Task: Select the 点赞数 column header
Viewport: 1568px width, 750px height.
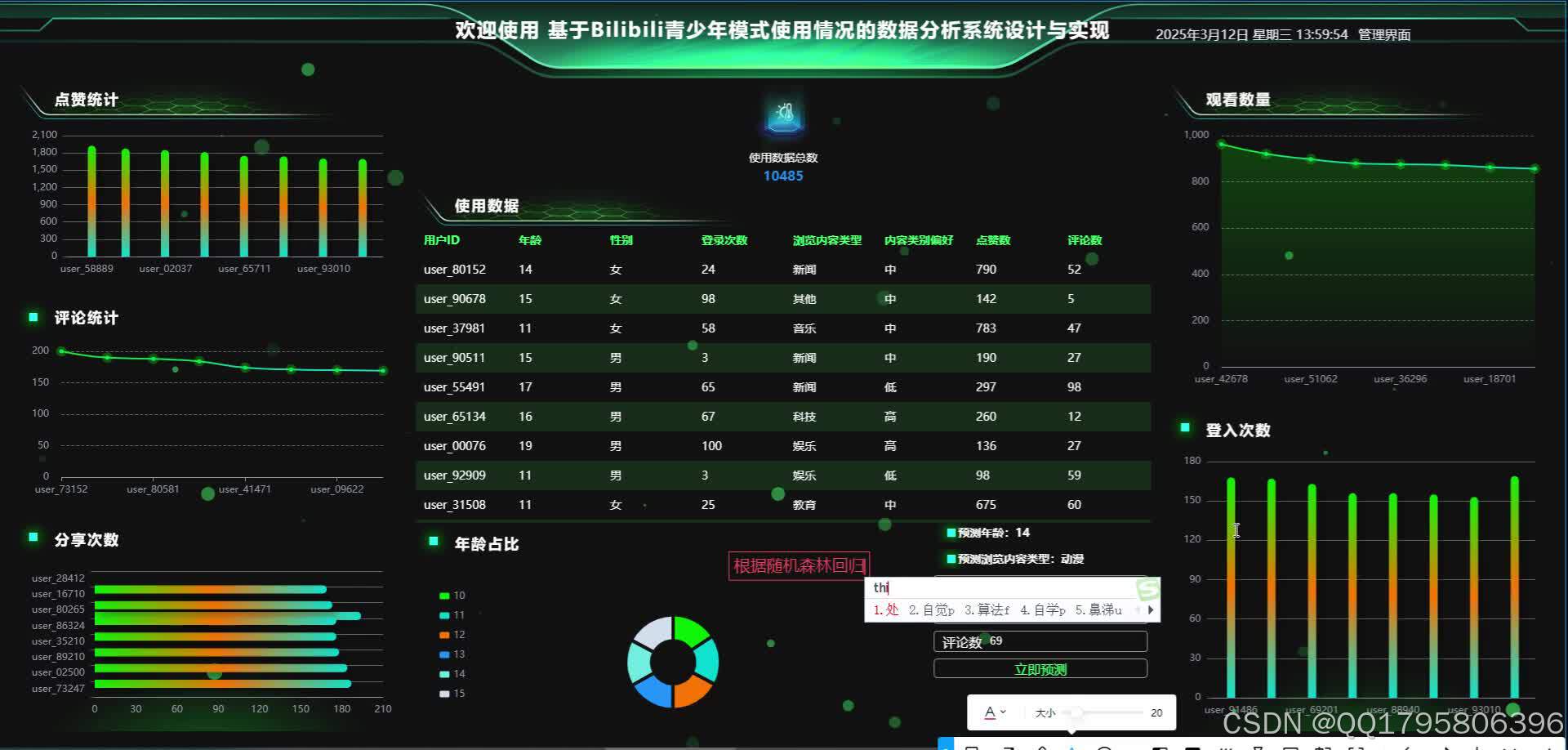Action: (x=993, y=240)
